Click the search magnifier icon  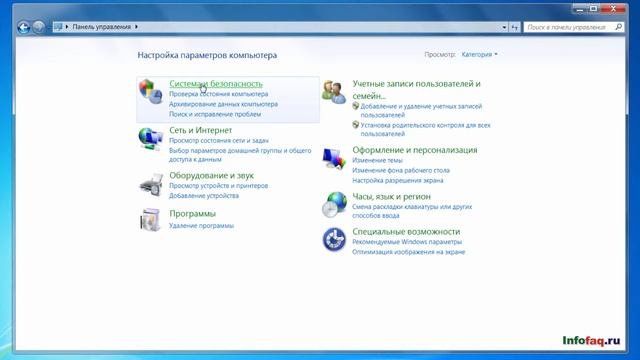tap(618, 27)
